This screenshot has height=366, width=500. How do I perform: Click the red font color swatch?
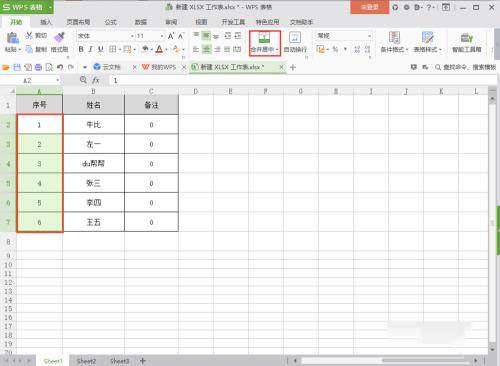[x=159, y=49]
